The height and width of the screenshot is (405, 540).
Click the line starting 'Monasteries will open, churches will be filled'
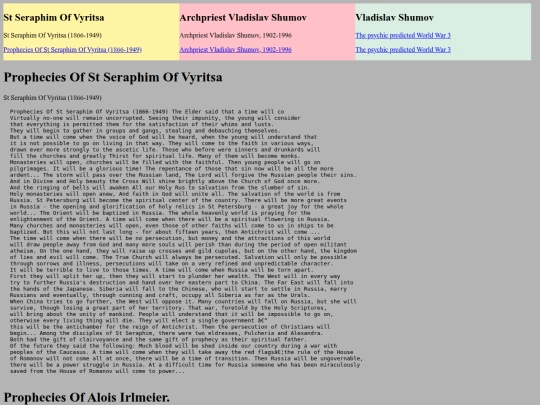pyautogui.click(x=165, y=162)
